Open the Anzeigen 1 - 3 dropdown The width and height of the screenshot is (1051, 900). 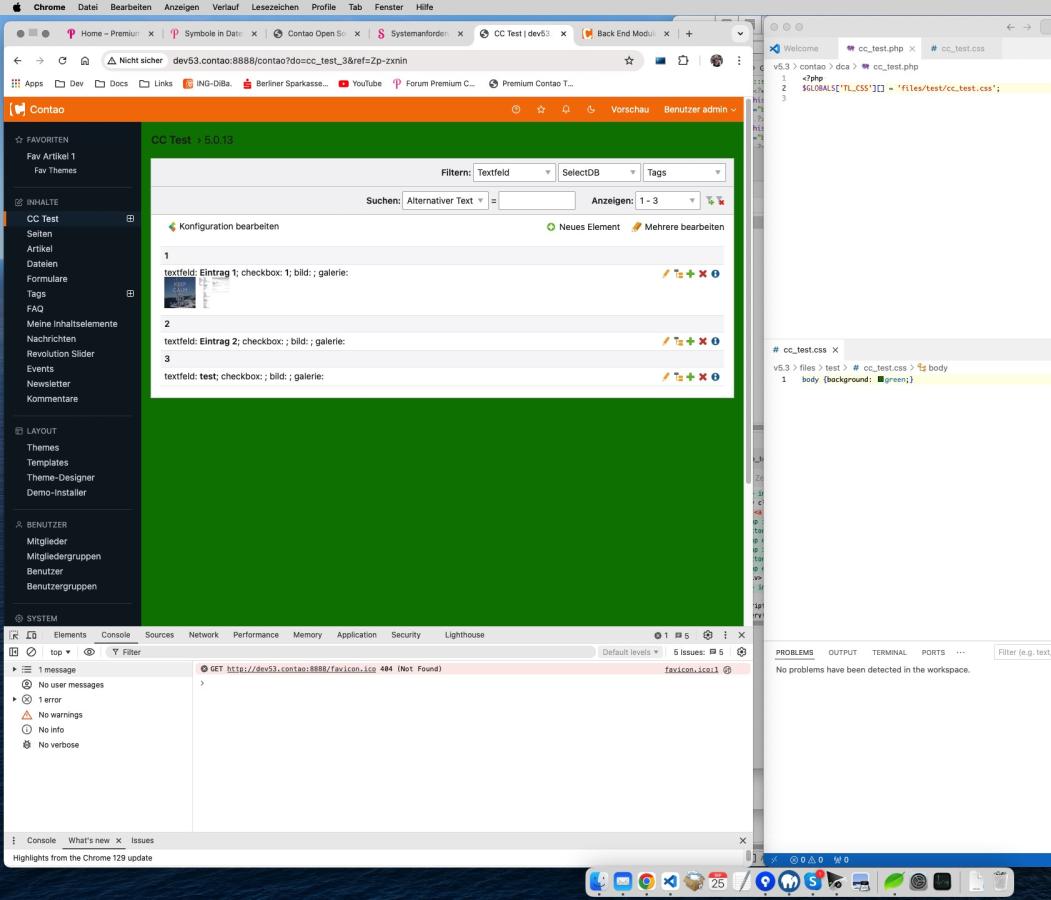click(x=668, y=201)
